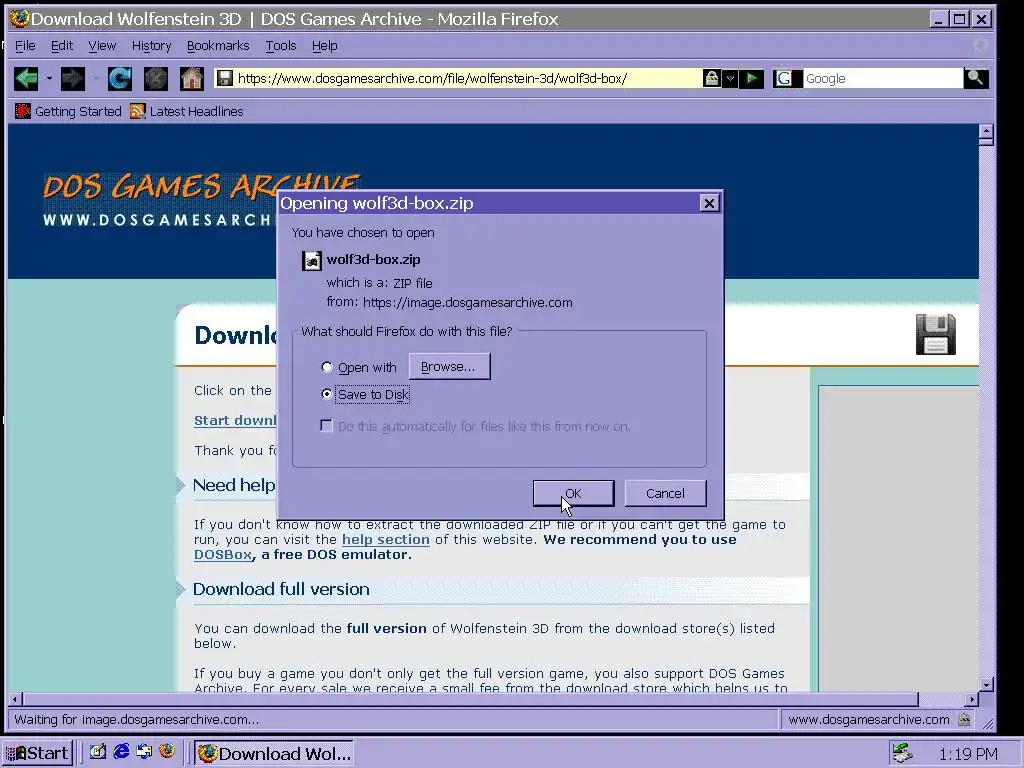Viewport: 1024px width, 768px height.
Task: Open the DOSBox link
Action: point(223,554)
